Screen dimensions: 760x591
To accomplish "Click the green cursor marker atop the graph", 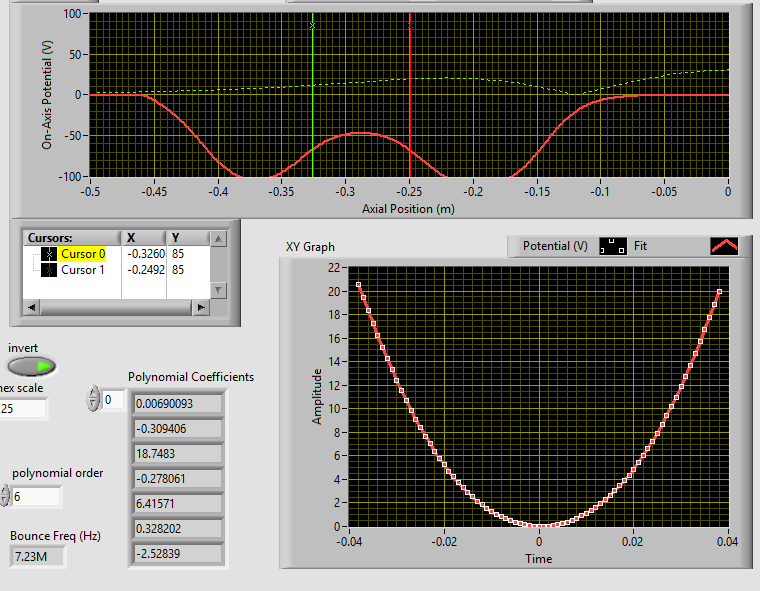I will (x=312, y=25).
